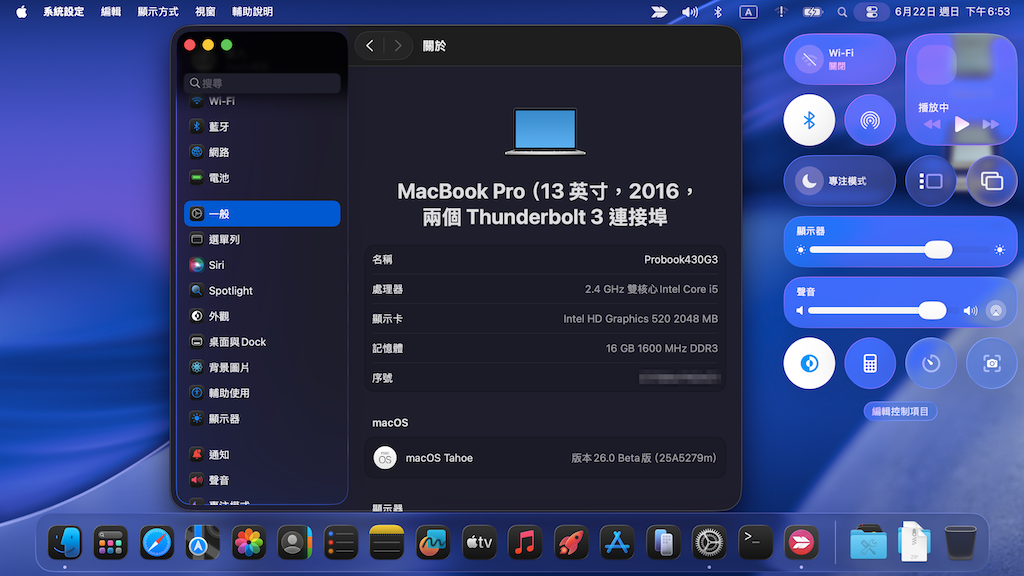Open the 顯示方式 menu
Viewport: 1024px width, 576px height.
pos(157,12)
